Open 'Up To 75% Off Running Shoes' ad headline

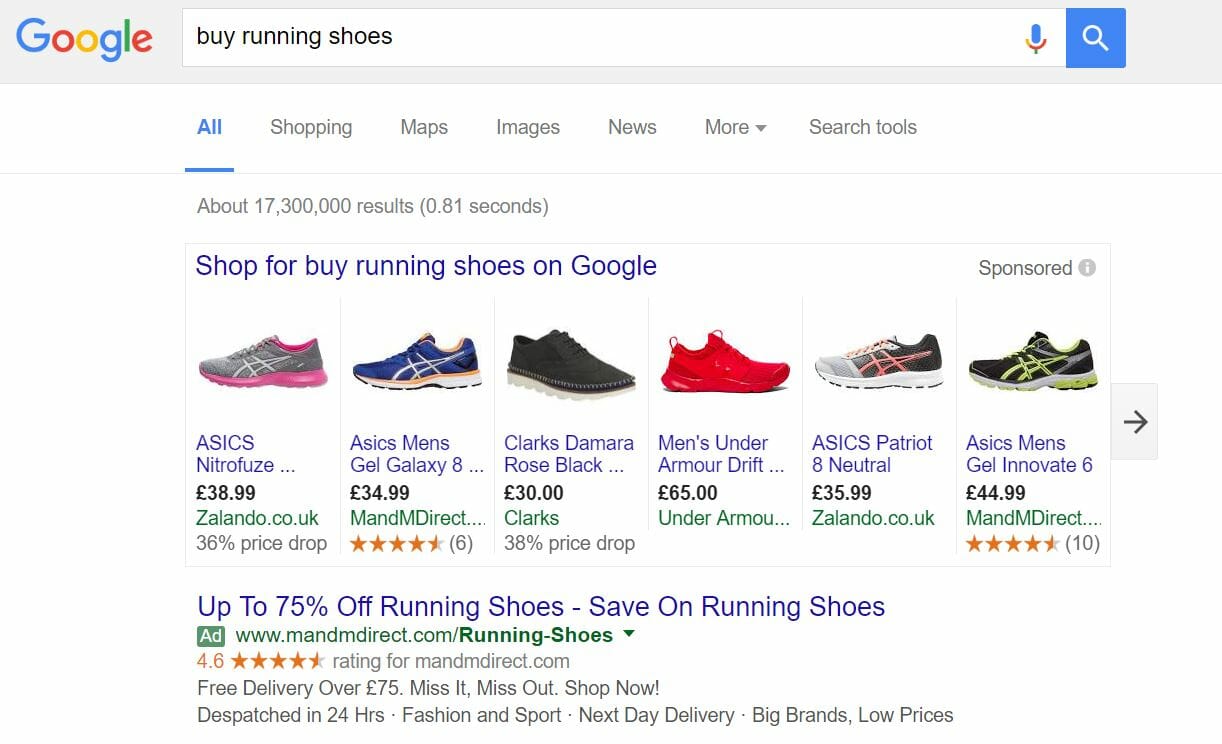coord(541,607)
